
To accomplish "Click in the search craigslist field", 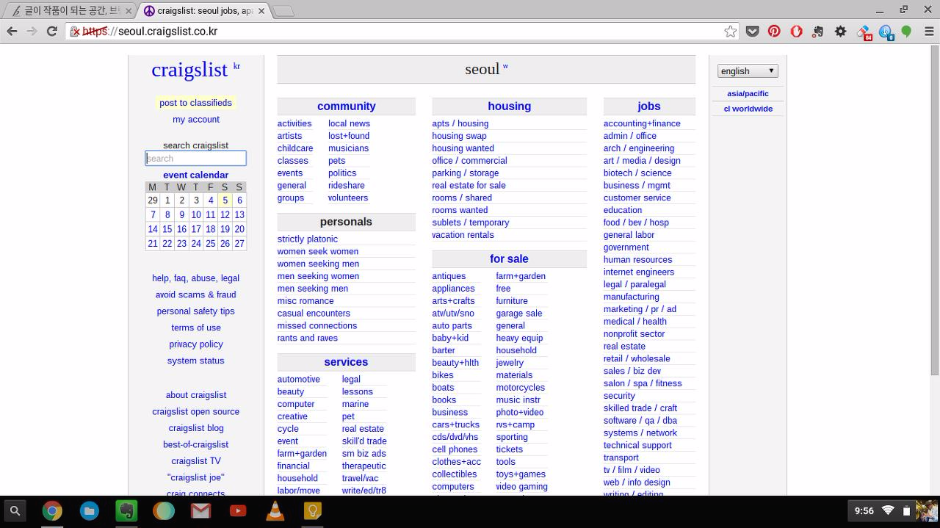I will tap(196, 158).
